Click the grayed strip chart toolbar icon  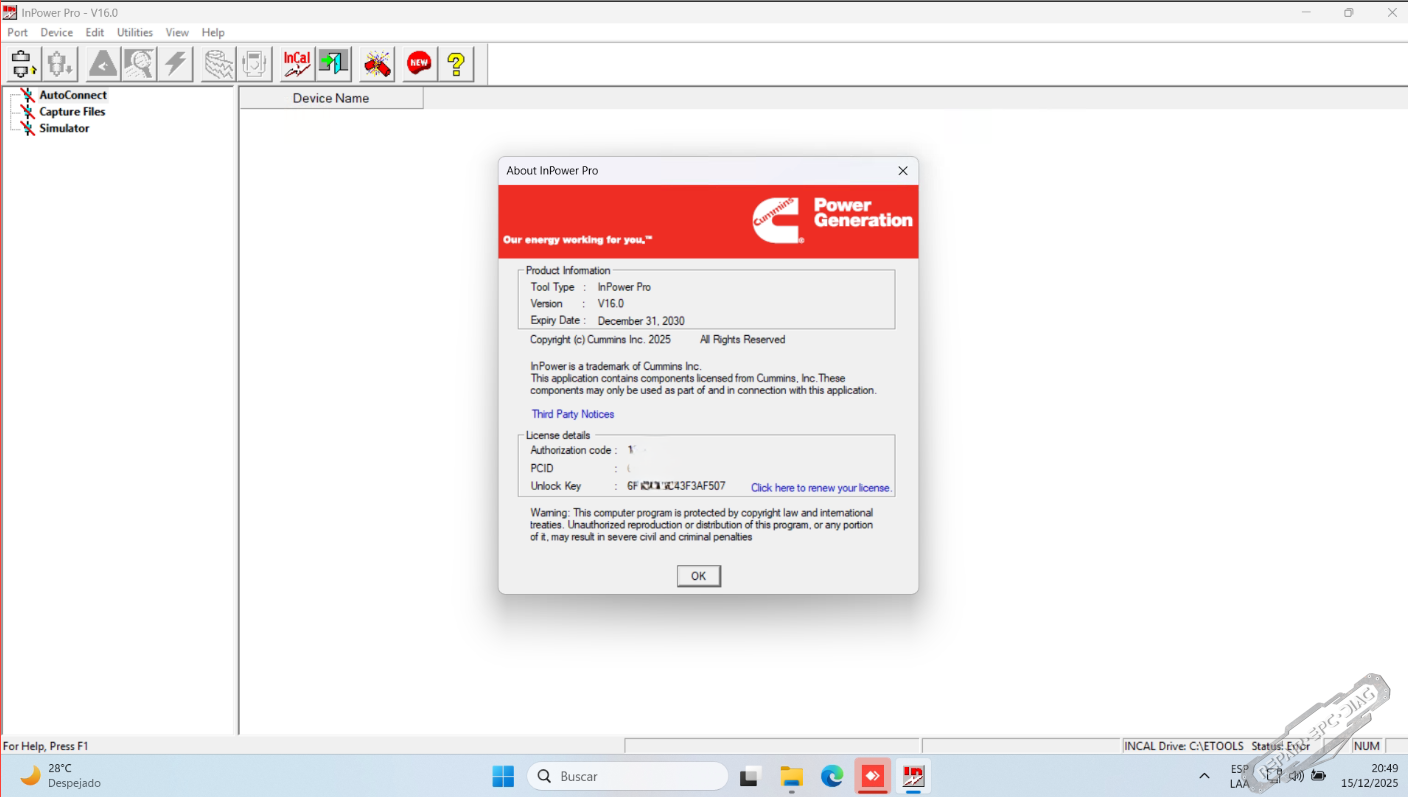point(218,64)
